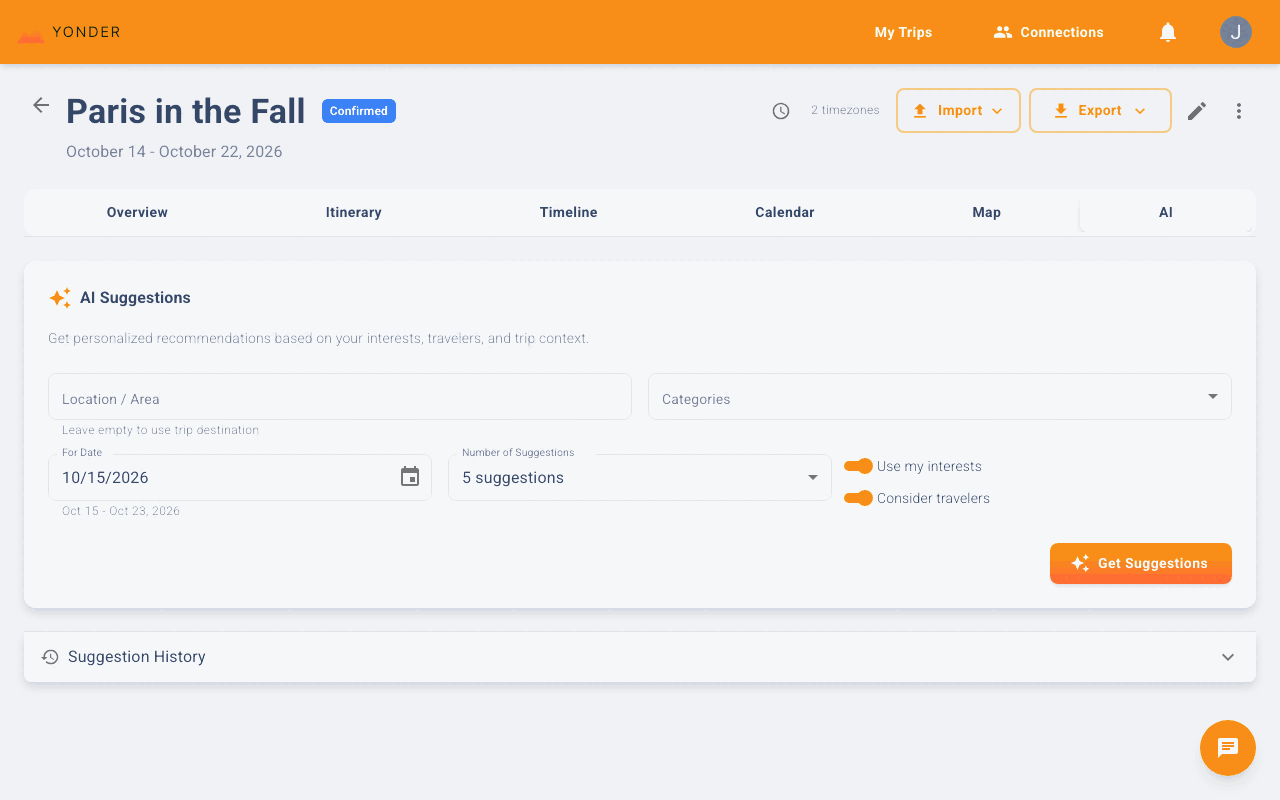1280x800 pixels.
Task: Expand the Suggestion History section
Action: pos(1227,657)
